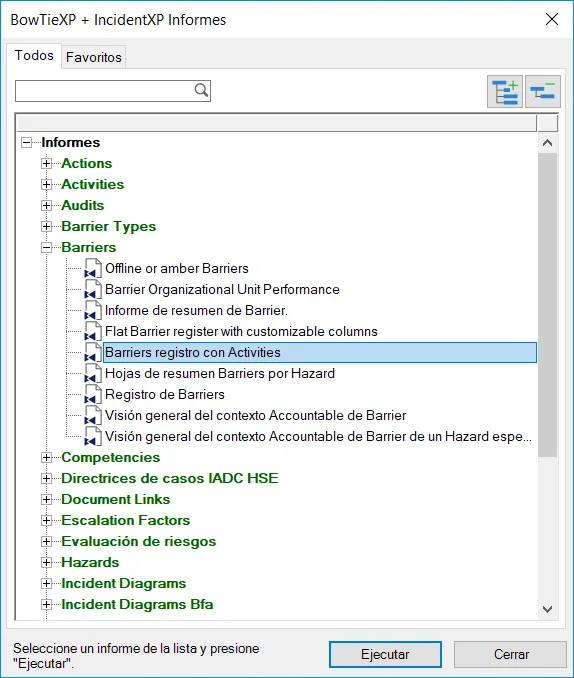Expand the Hazards category
The height and width of the screenshot is (678, 574).
point(46,562)
